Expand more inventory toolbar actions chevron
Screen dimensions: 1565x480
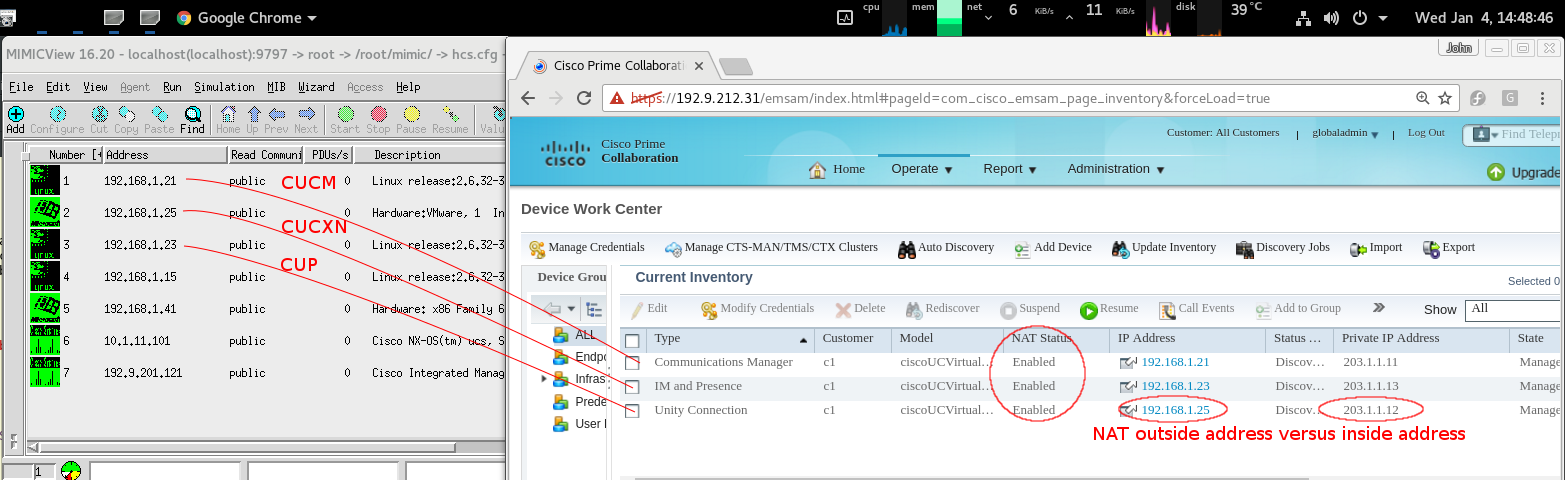(1378, 308)
